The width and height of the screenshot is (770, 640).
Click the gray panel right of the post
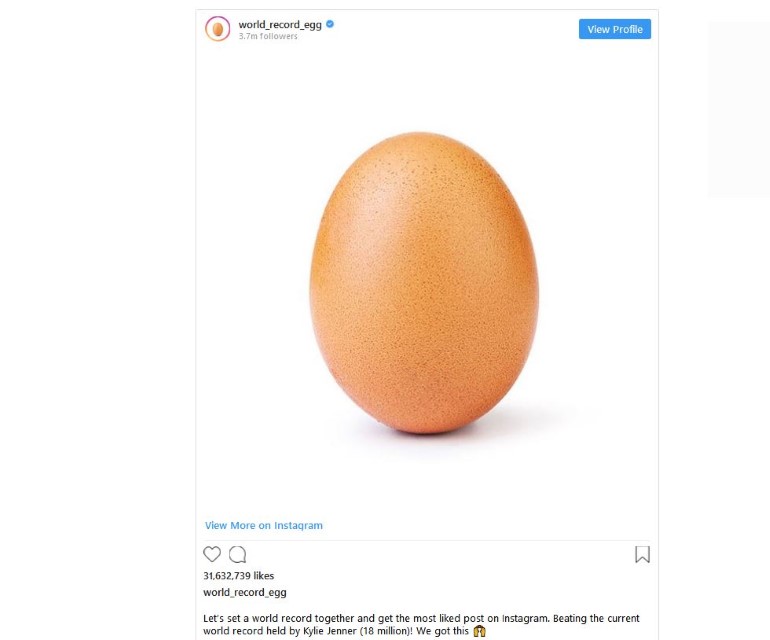738,108
